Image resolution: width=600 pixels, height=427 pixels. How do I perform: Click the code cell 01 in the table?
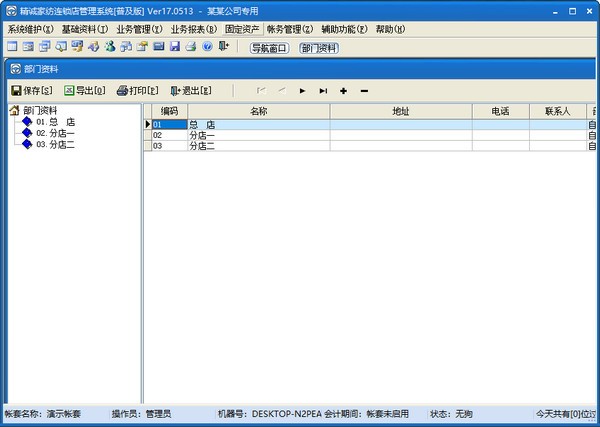click(170, 124)
